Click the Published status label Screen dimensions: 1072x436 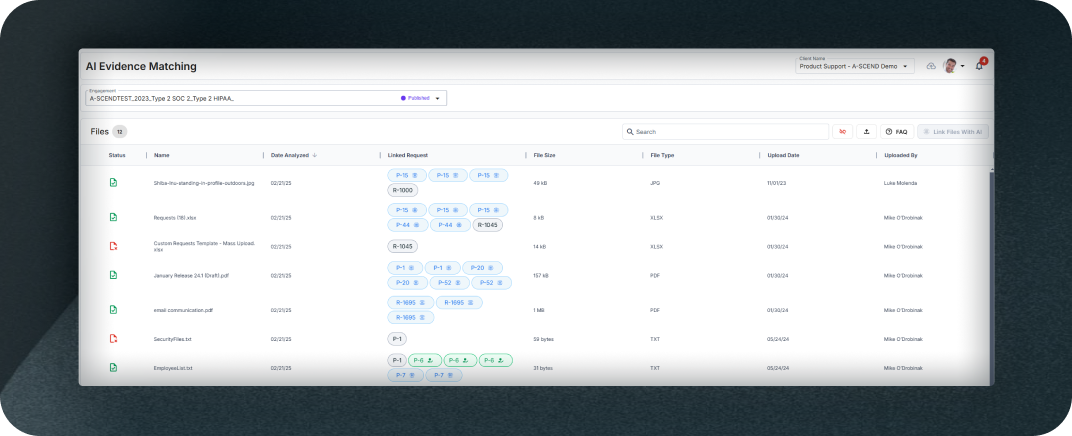418,98
